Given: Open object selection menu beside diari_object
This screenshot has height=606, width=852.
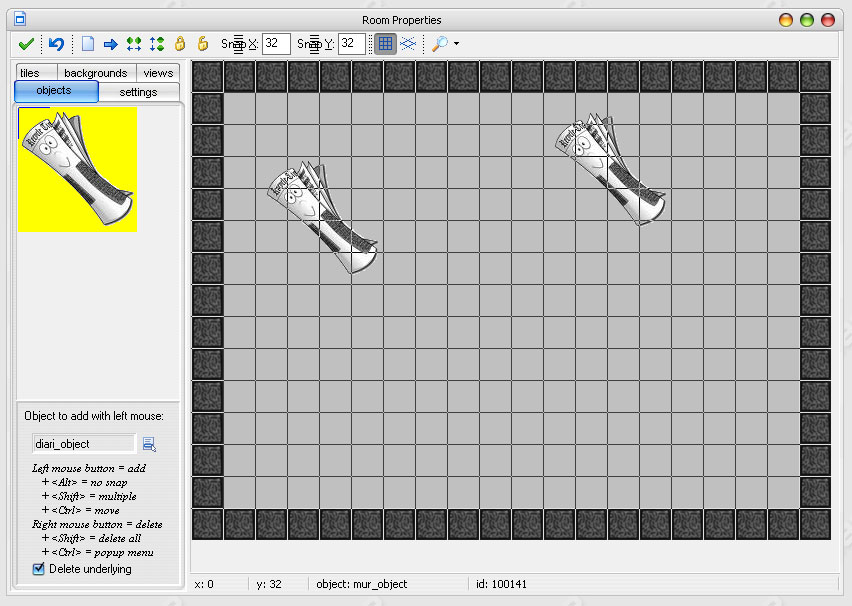Looking at the screenshot, I should pyautogui.click(x=149, y=444).
